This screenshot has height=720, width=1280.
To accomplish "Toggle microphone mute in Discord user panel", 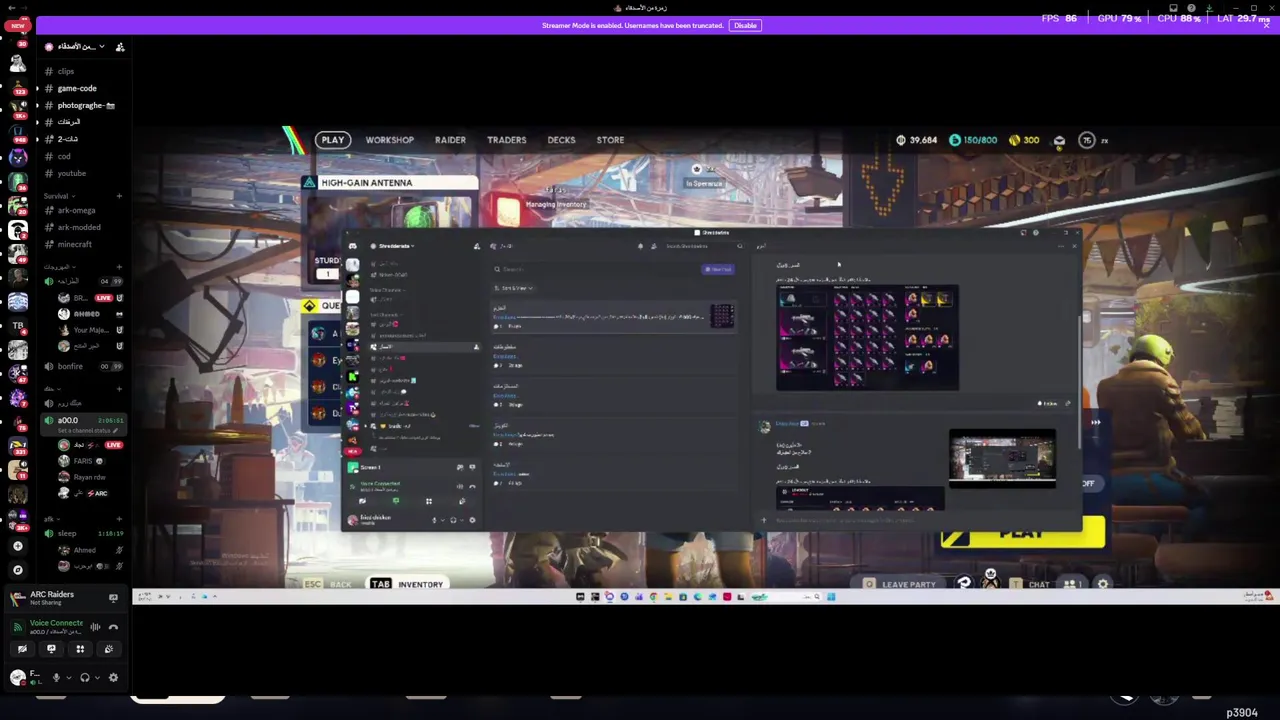I will [56, 678].
